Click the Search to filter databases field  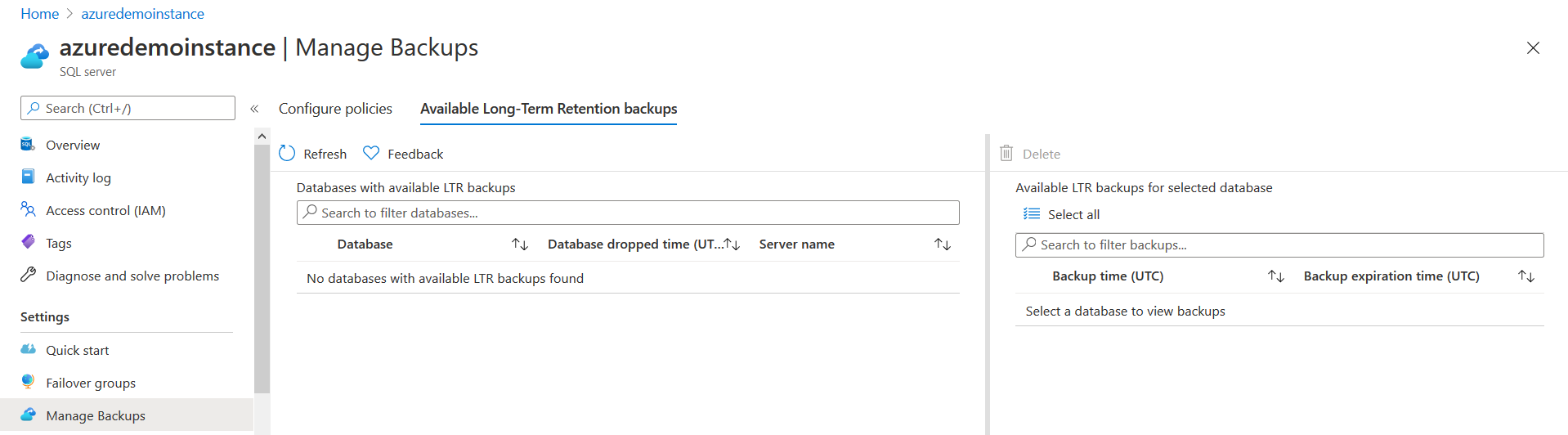coord(628,213)
